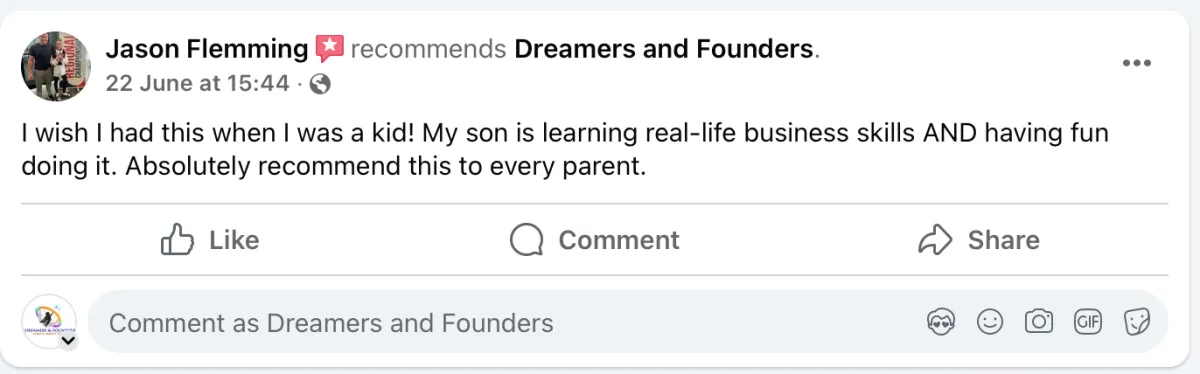
Task: Click the Comment text label
Action: (x=619, y=240)
